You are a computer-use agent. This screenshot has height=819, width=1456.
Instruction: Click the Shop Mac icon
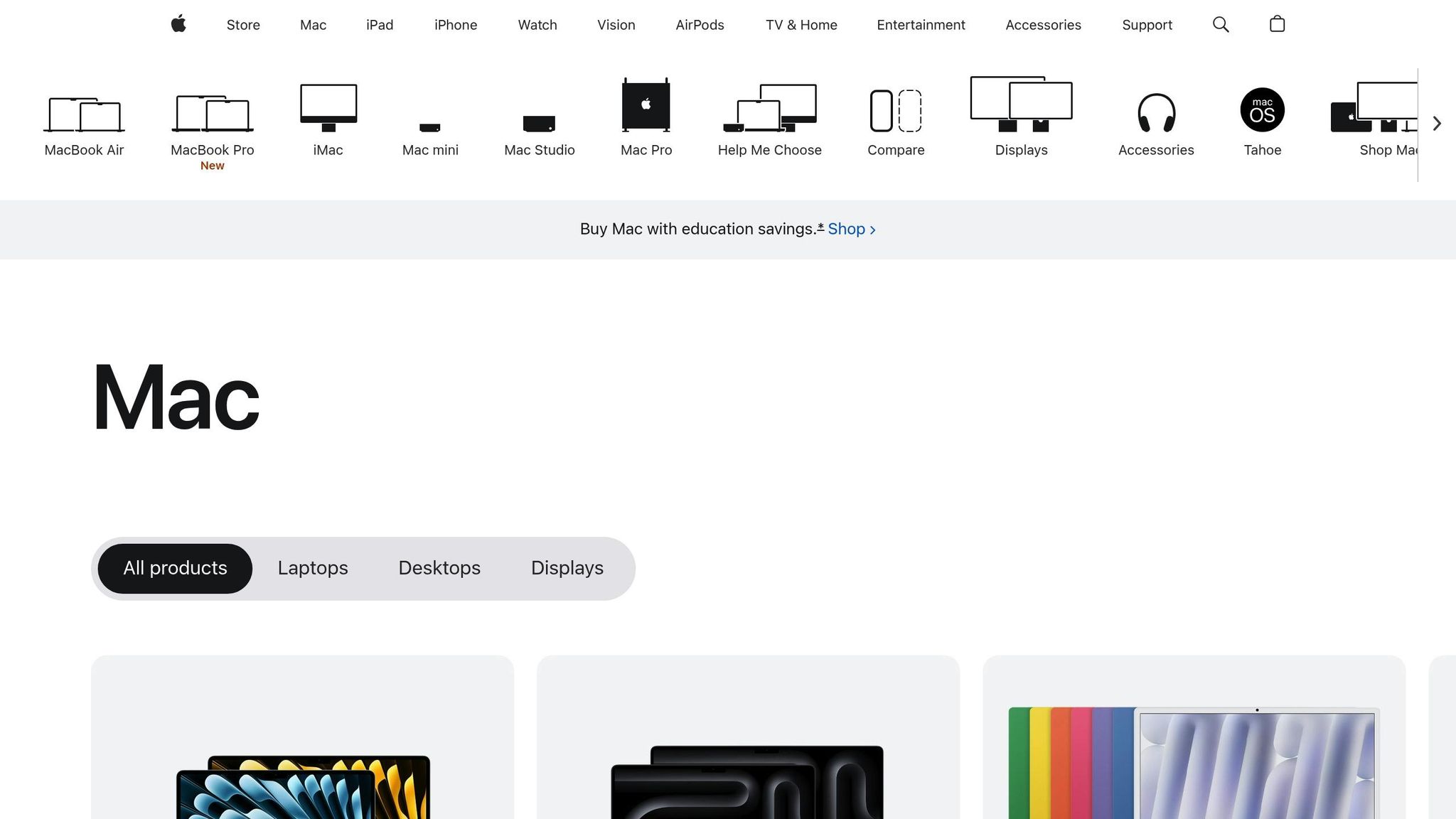(1374, 107)
